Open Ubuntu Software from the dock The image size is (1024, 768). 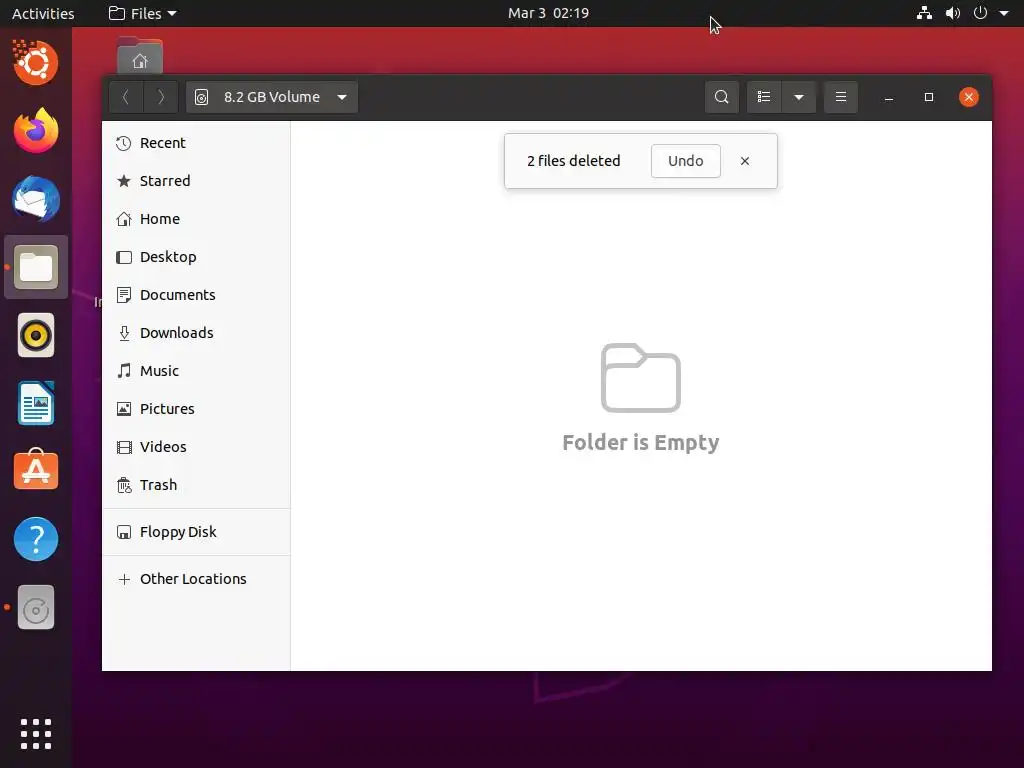pos(36,470)
